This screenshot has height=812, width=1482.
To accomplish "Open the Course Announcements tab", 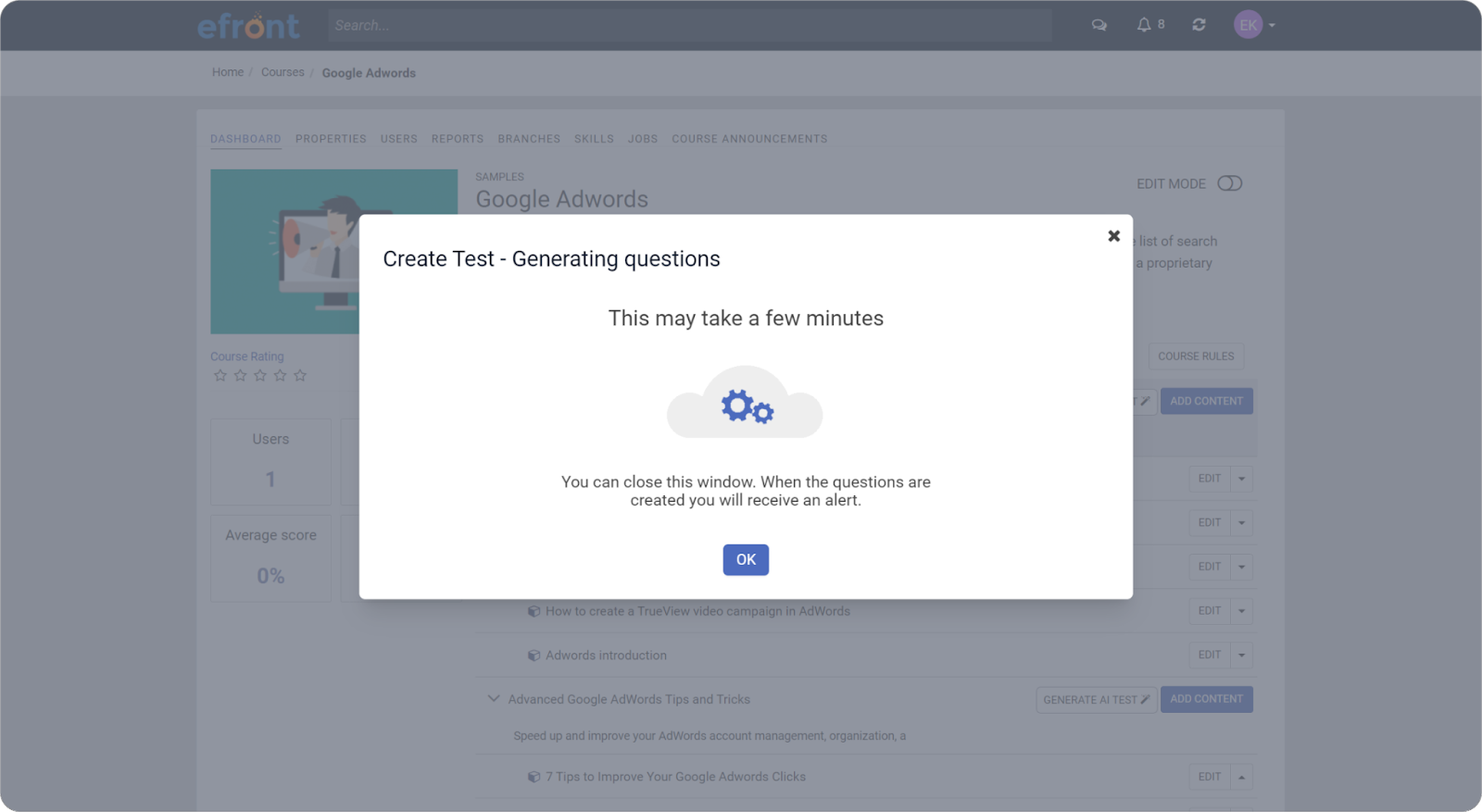I will (x=749, y=139).
